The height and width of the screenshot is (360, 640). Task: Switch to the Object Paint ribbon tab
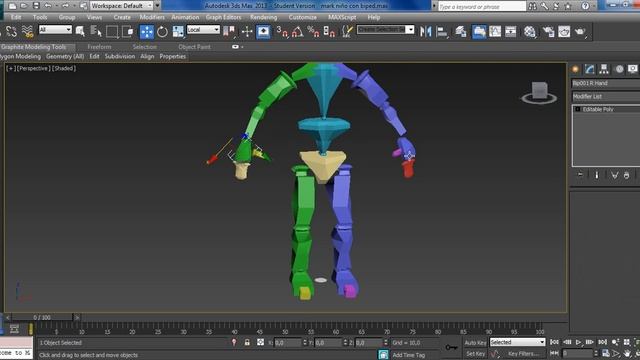(194, 47)
